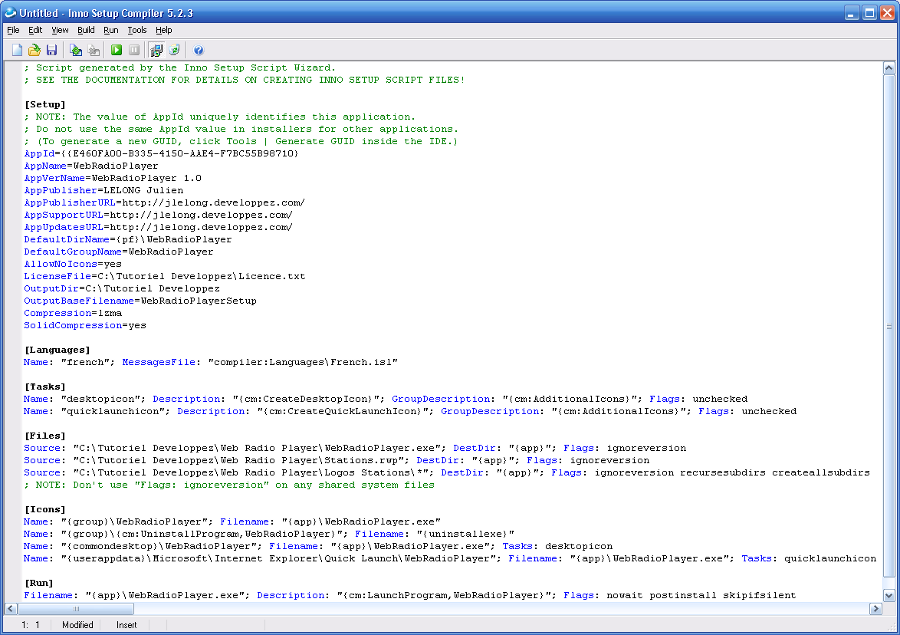The height and width of the screenshot is (635, 900).
Task: Click the blue question-mark help toolbar icon
Action: point(198,50)
